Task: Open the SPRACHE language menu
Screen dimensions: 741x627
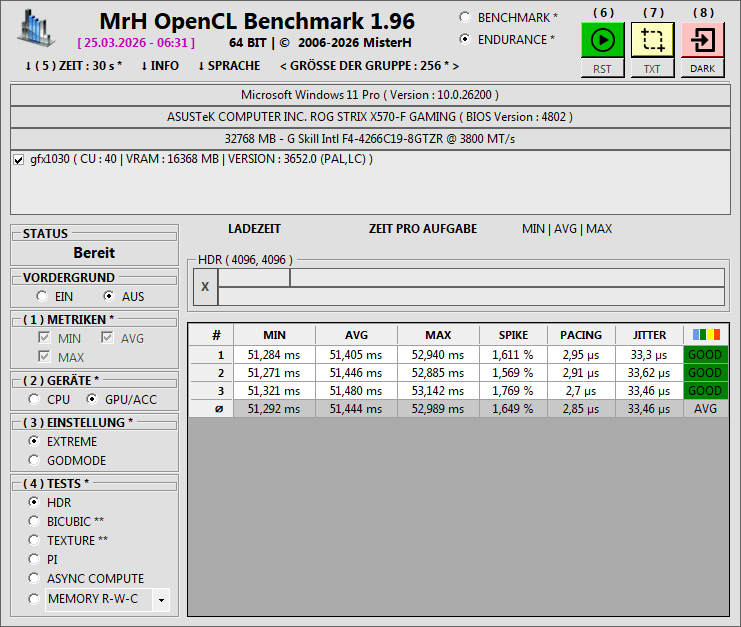Action: (229, 66)
